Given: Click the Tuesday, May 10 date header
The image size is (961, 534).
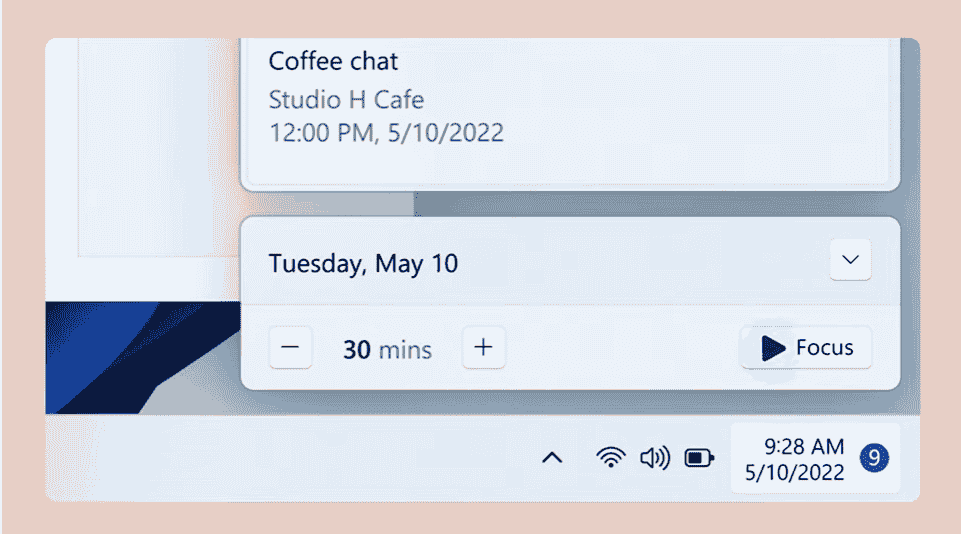Looking at the screenshot, I should pos(363,264).
